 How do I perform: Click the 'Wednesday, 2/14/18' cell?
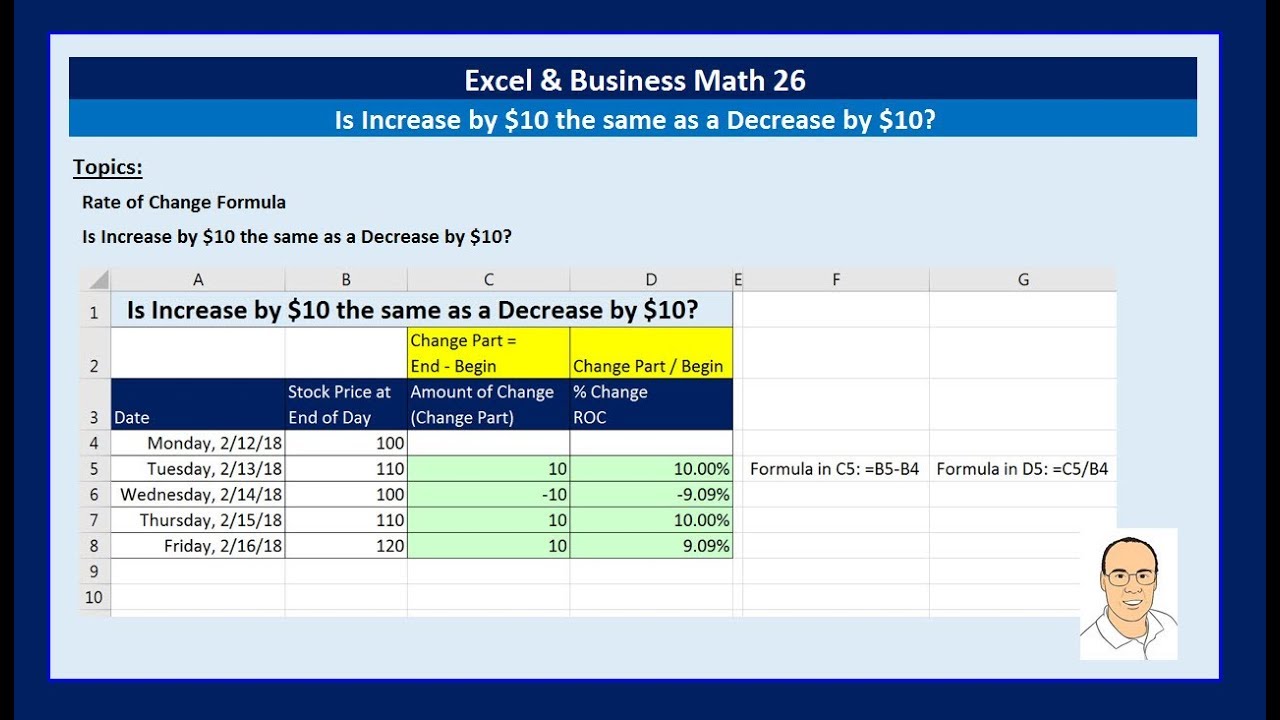(198, 495)
